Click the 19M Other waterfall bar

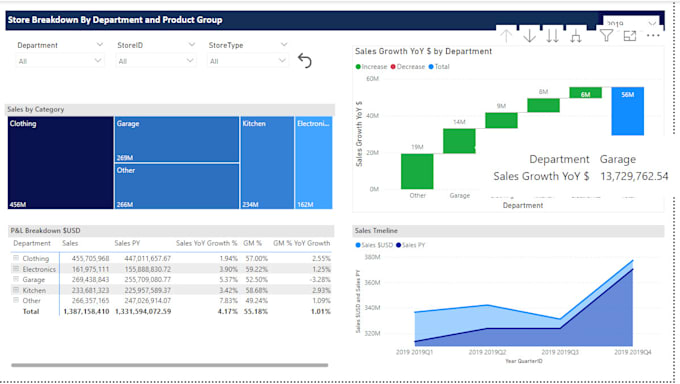[x=417, y=171]
